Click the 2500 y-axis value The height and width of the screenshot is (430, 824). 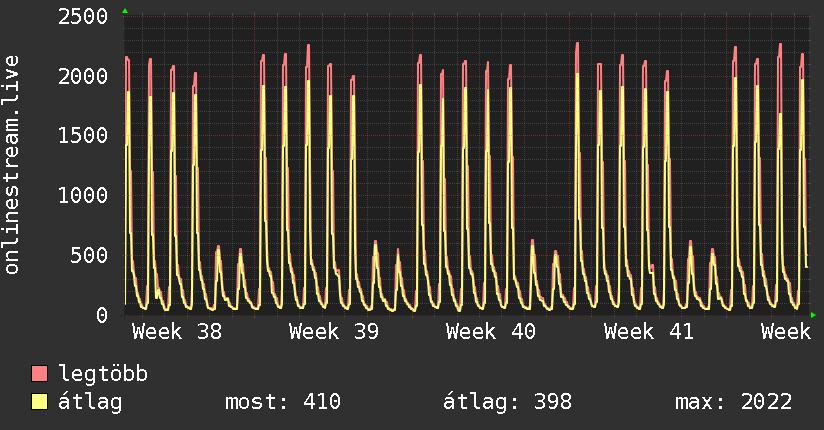tap(83, 16)
